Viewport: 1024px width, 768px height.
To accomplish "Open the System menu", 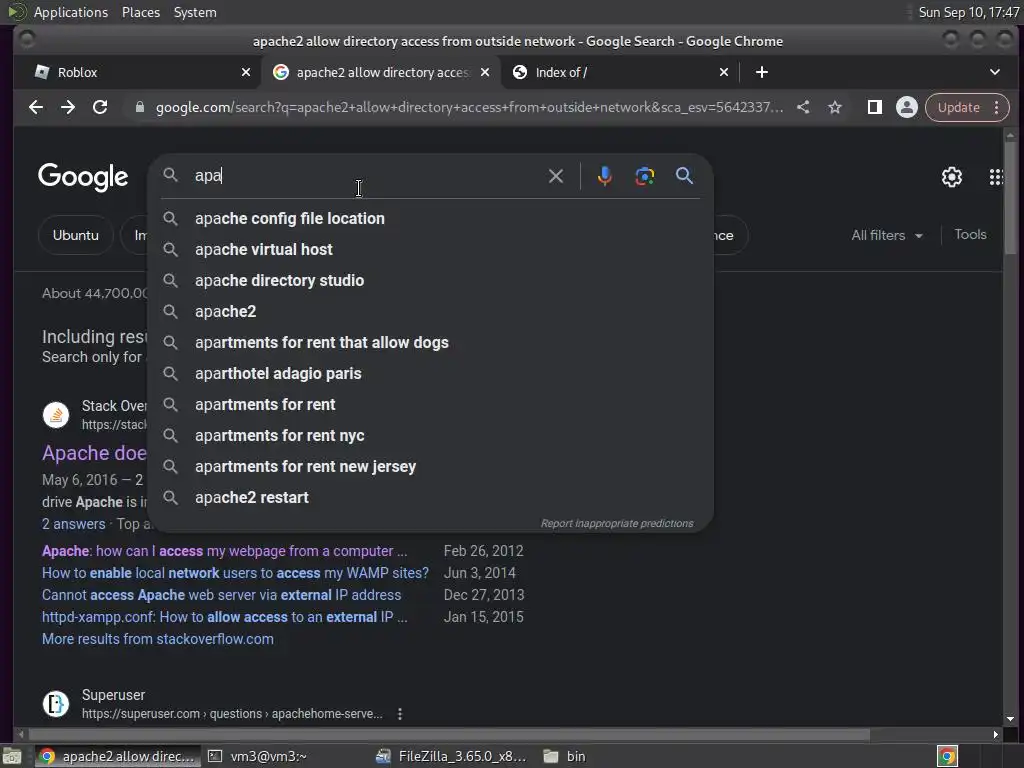I will pos(195,12).
